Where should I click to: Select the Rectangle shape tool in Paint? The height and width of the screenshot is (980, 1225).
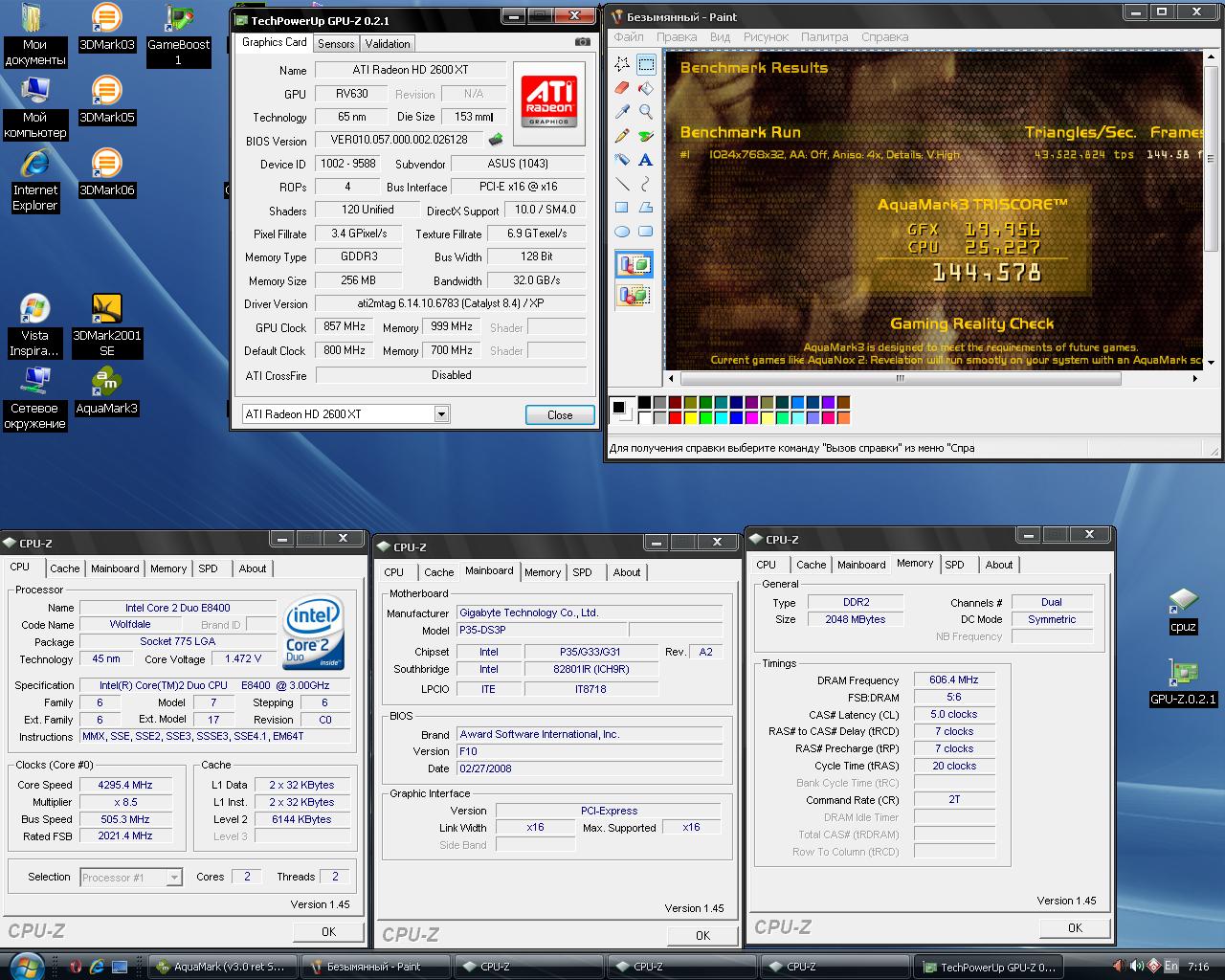(622, 208)
